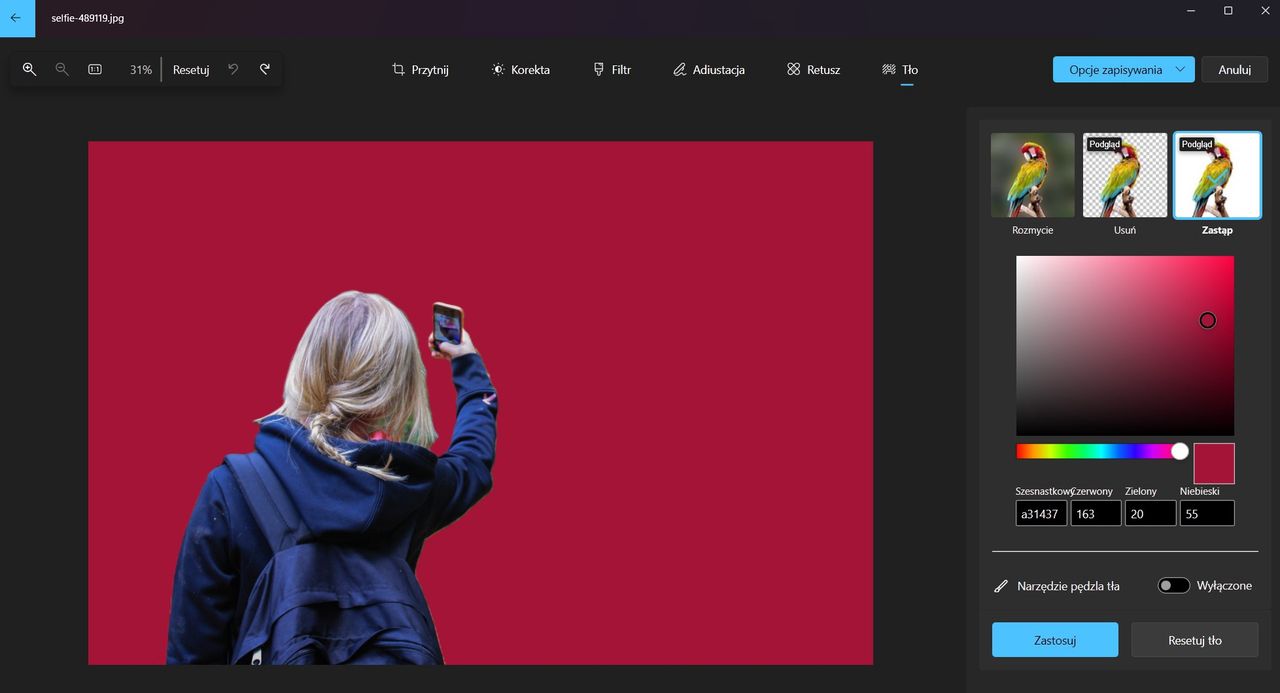This screenshot has width=1280, height=693.
Task: Click the zoom out magnifier icon
Action: (x=62, y=69)
